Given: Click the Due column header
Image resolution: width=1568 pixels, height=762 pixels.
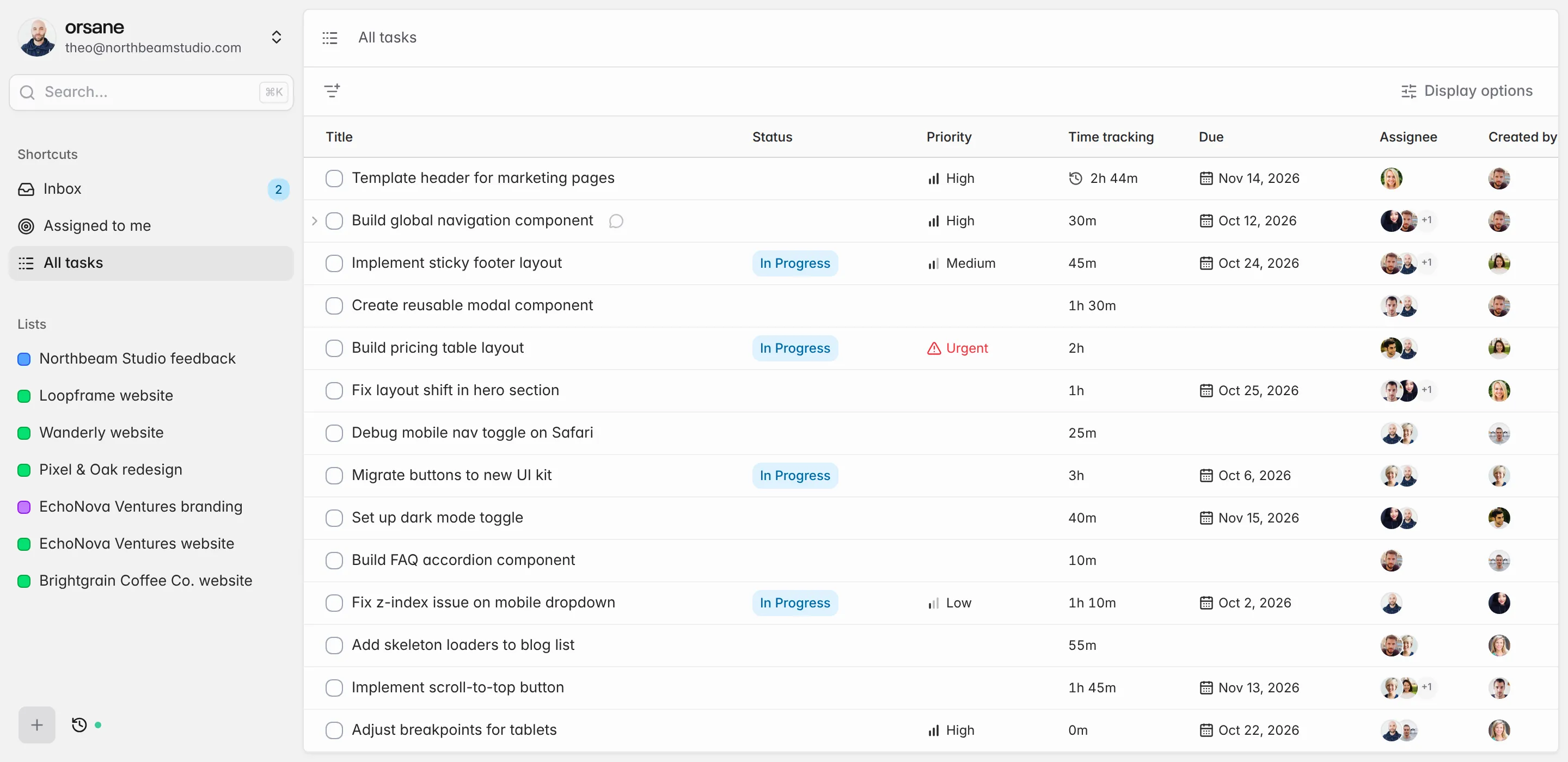Looking at the screenshot, I should point(1211,137).
